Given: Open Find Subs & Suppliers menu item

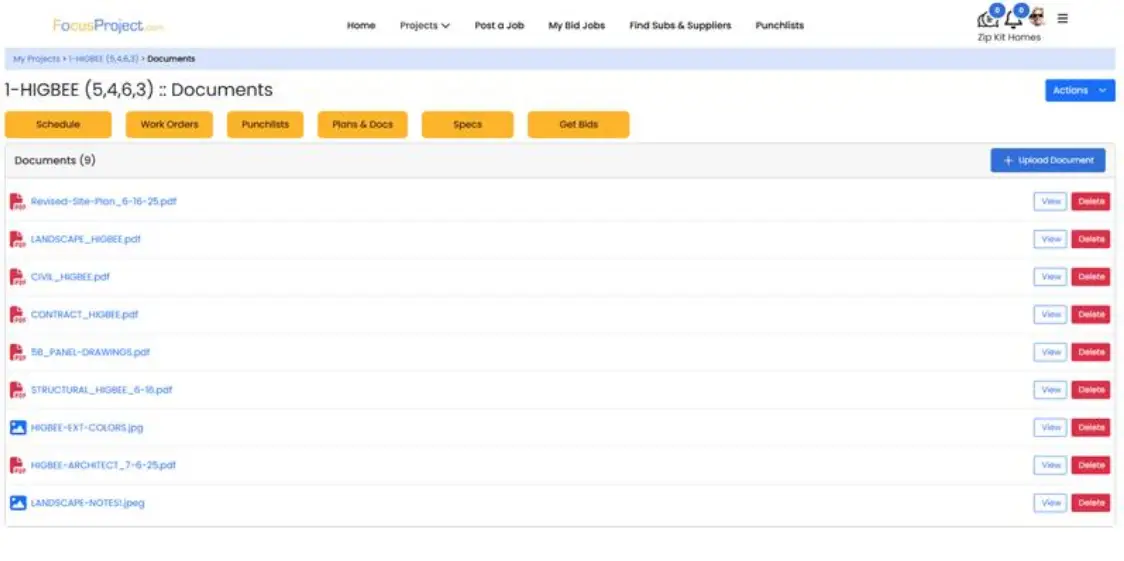Looking at the screenshot, I should pyautogui.click(x=680, y=26).
